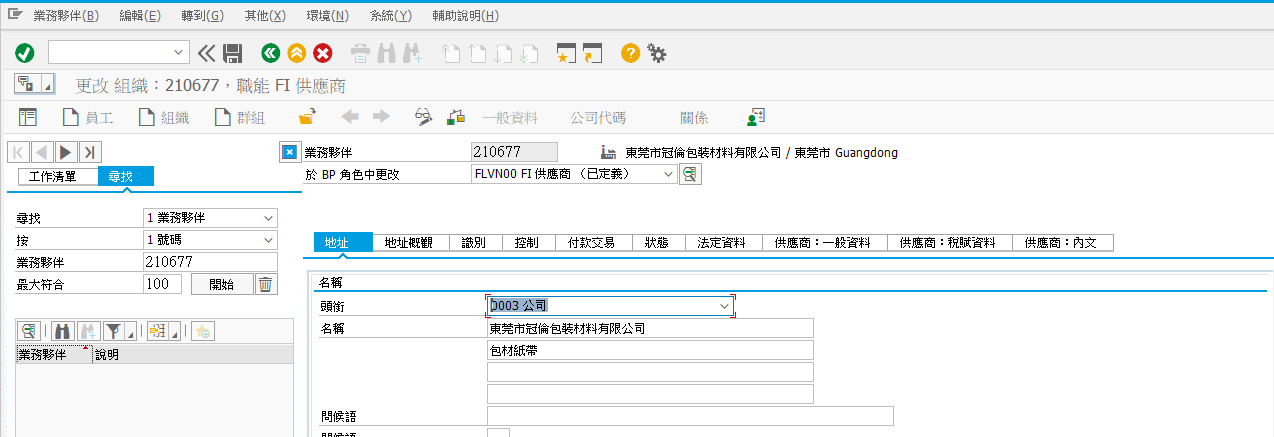Click the 開始 search button
This screenshot has height=437, width=1274.
point(222,284)
